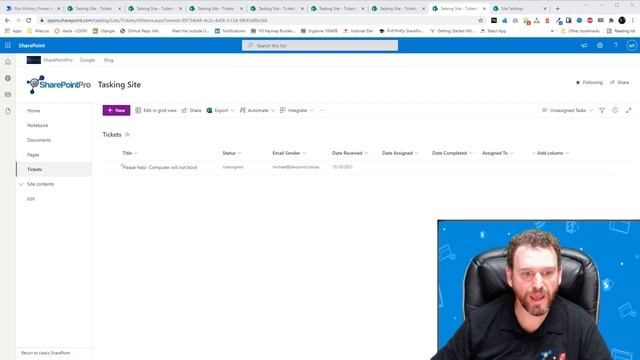Open the Unassigned Tasks view switcher
Viewport: 640px width, 360px height.
pos(567,110)
